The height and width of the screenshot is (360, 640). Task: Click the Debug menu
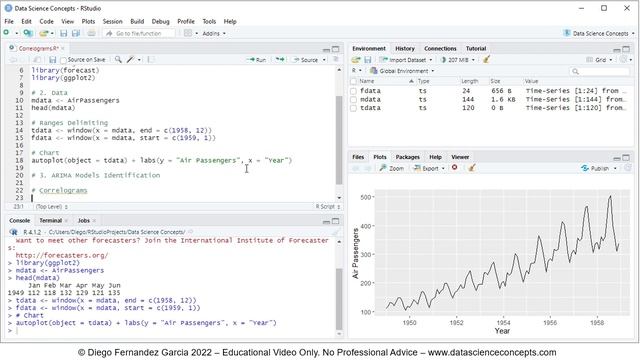pos(160,21)
